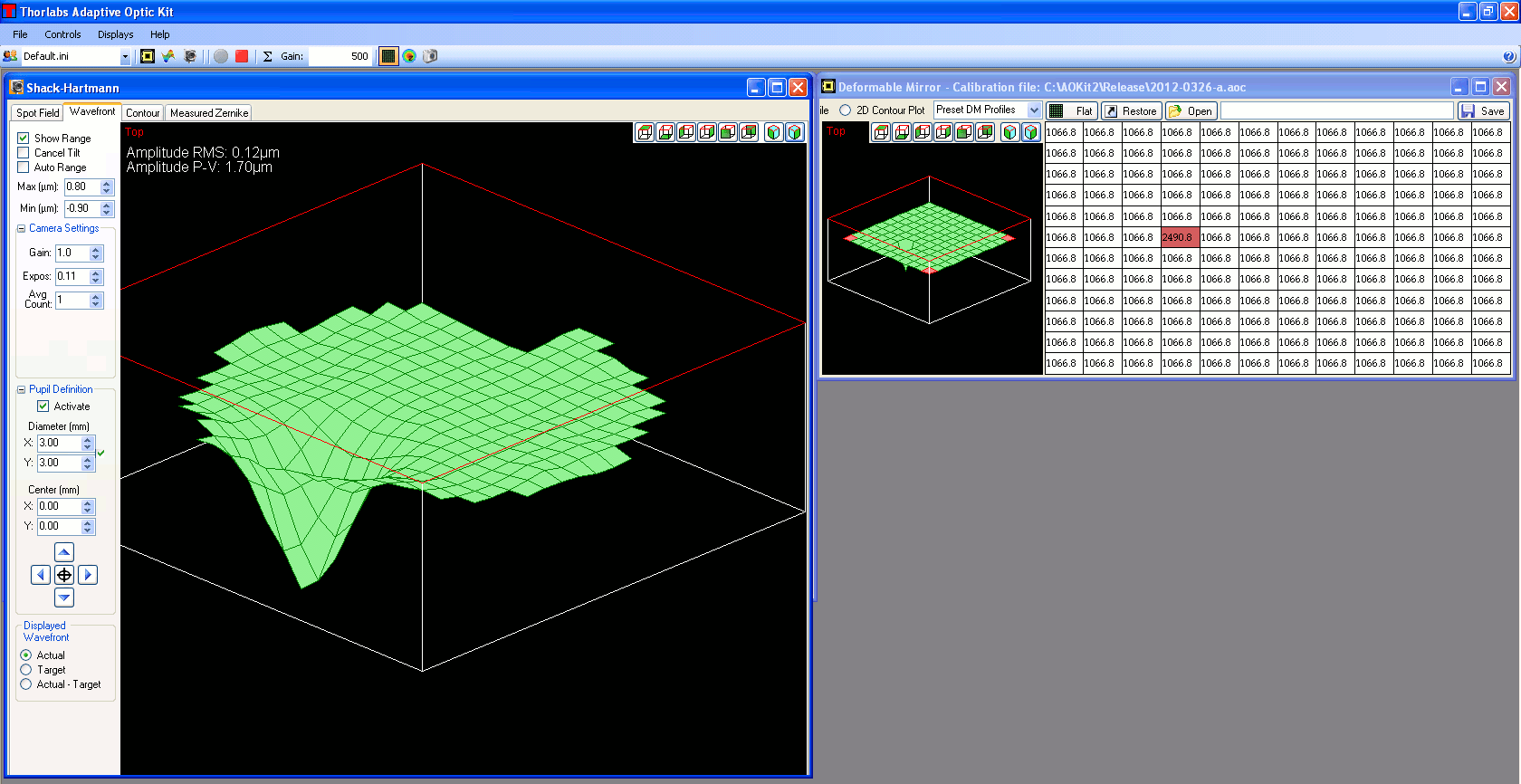
Task: Click the toolbar Gain input field
Action: [x=340, y=56]
